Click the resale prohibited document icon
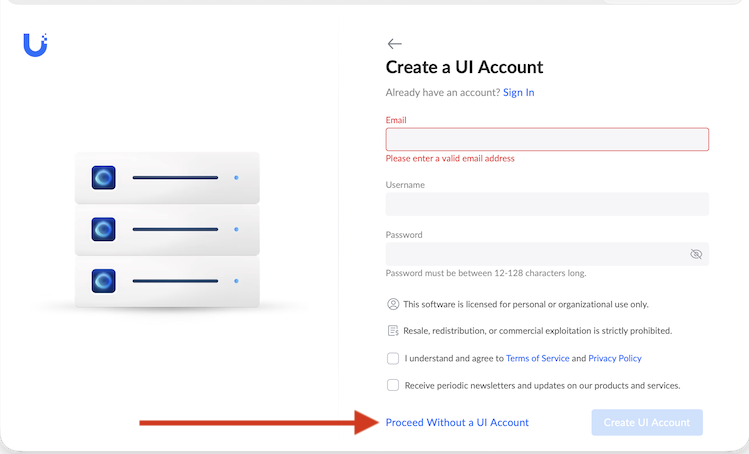Image resolution: width=749 pixels, height=454 pixels. (393, 331)
